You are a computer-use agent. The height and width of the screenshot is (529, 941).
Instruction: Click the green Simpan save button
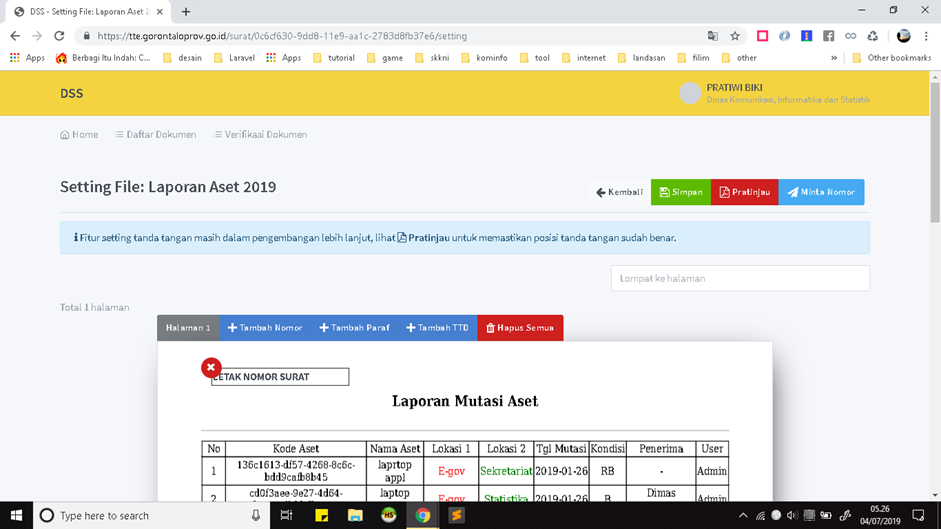[x=680, y=192]
